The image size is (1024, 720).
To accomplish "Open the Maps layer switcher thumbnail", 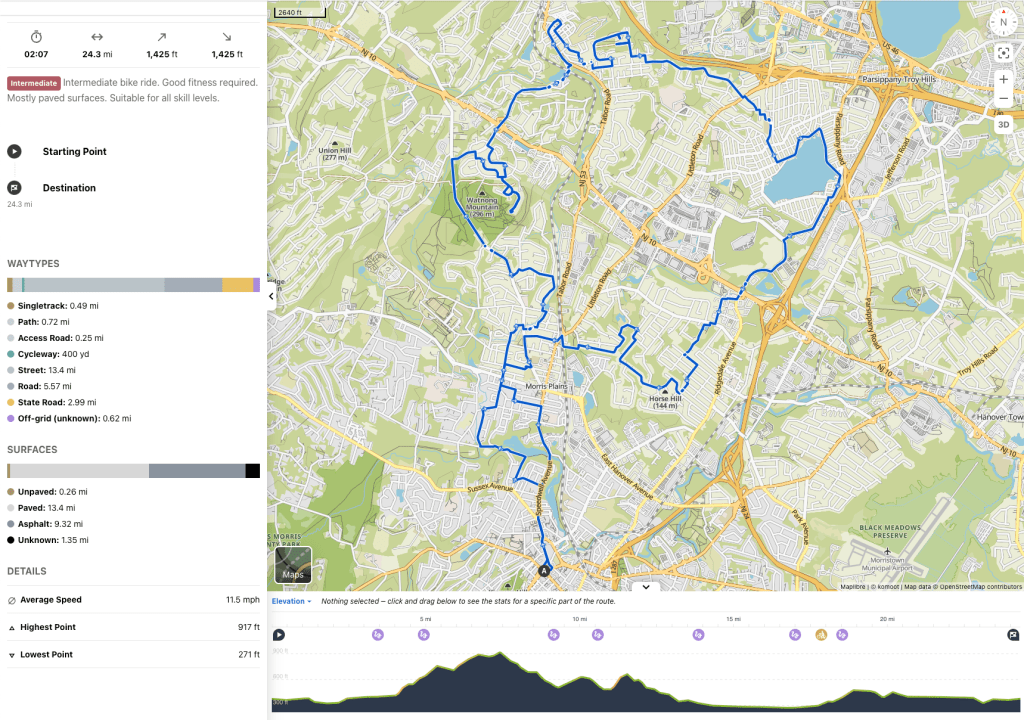I will (x=293, y=565).
